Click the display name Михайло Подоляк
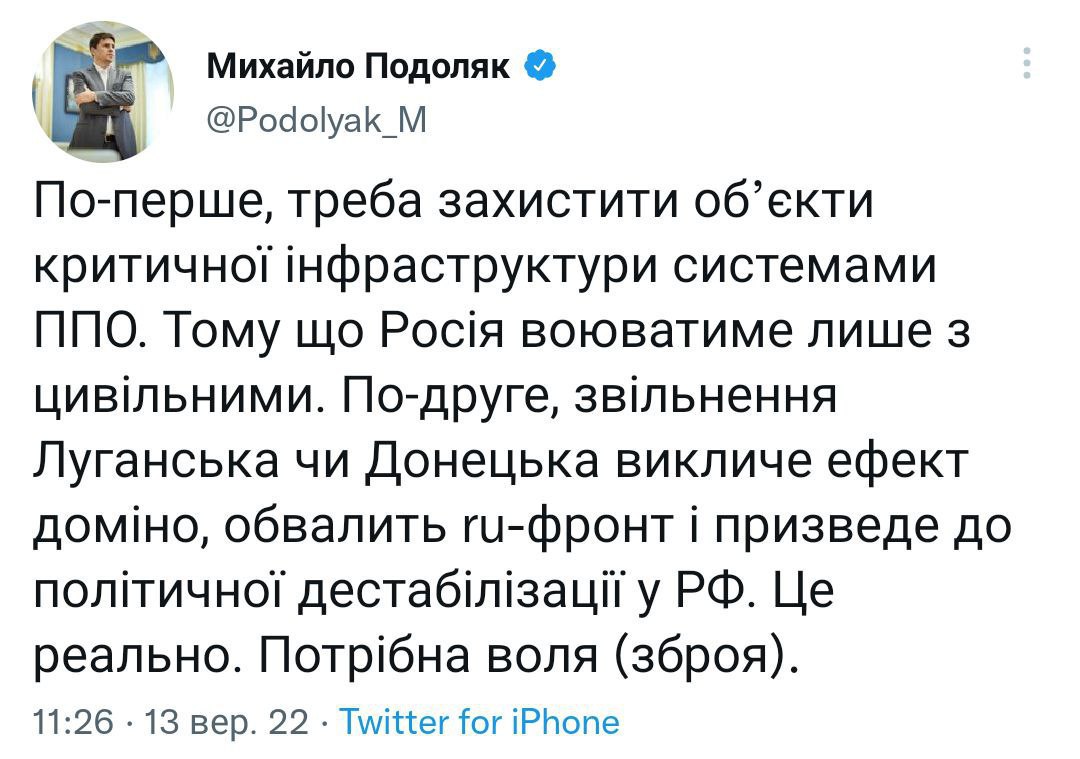The height and width of the screenshot is (759, 1080). click(x=359, y=67)
